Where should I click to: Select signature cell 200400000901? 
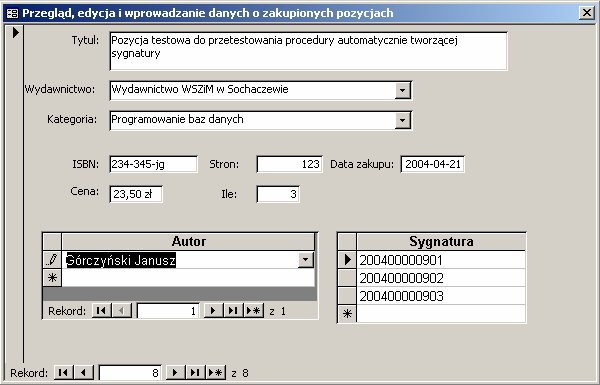(441, 260)
